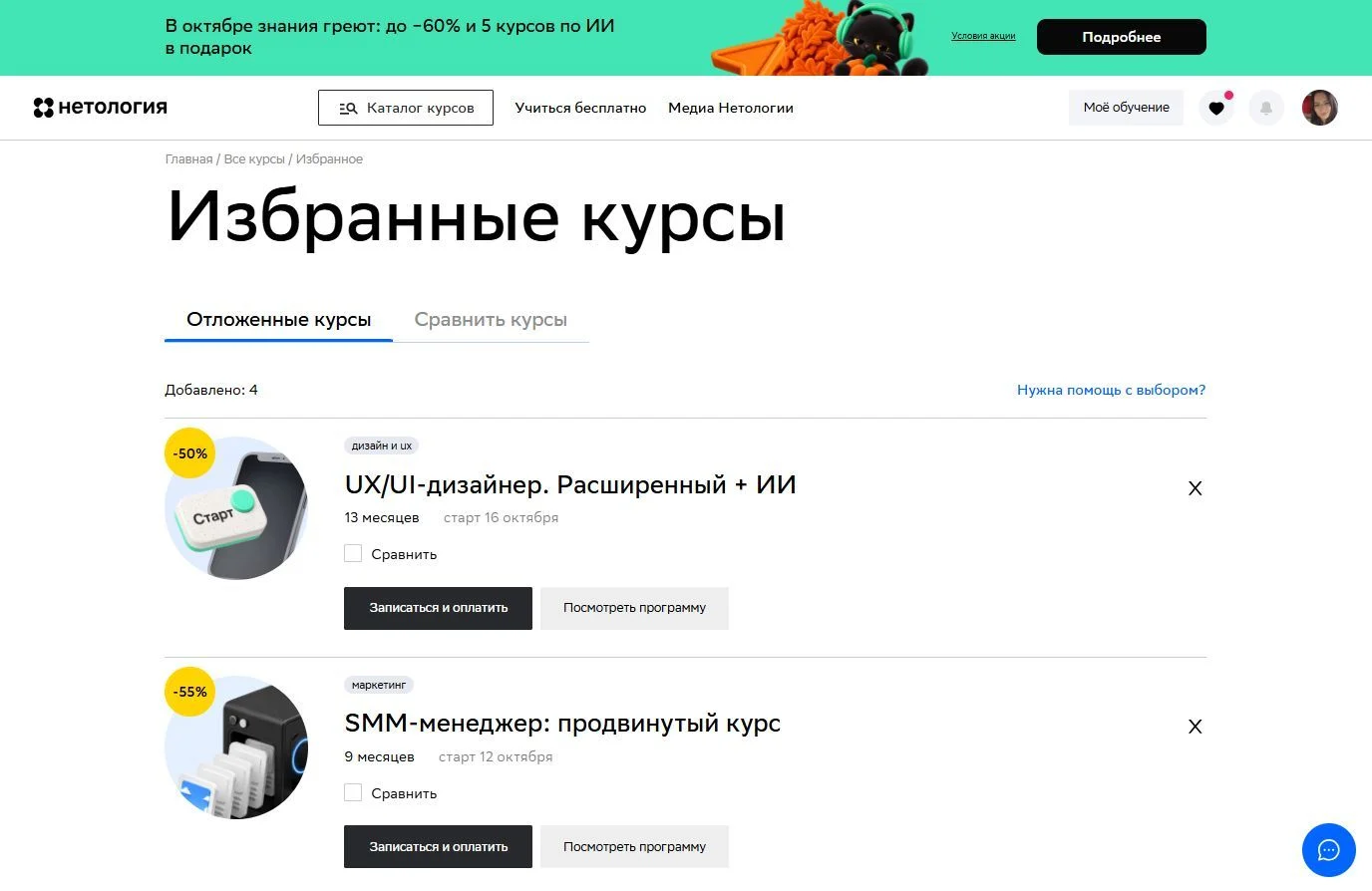
Task: Click the Избранные курсы page heading
Action: coord(476,216)
